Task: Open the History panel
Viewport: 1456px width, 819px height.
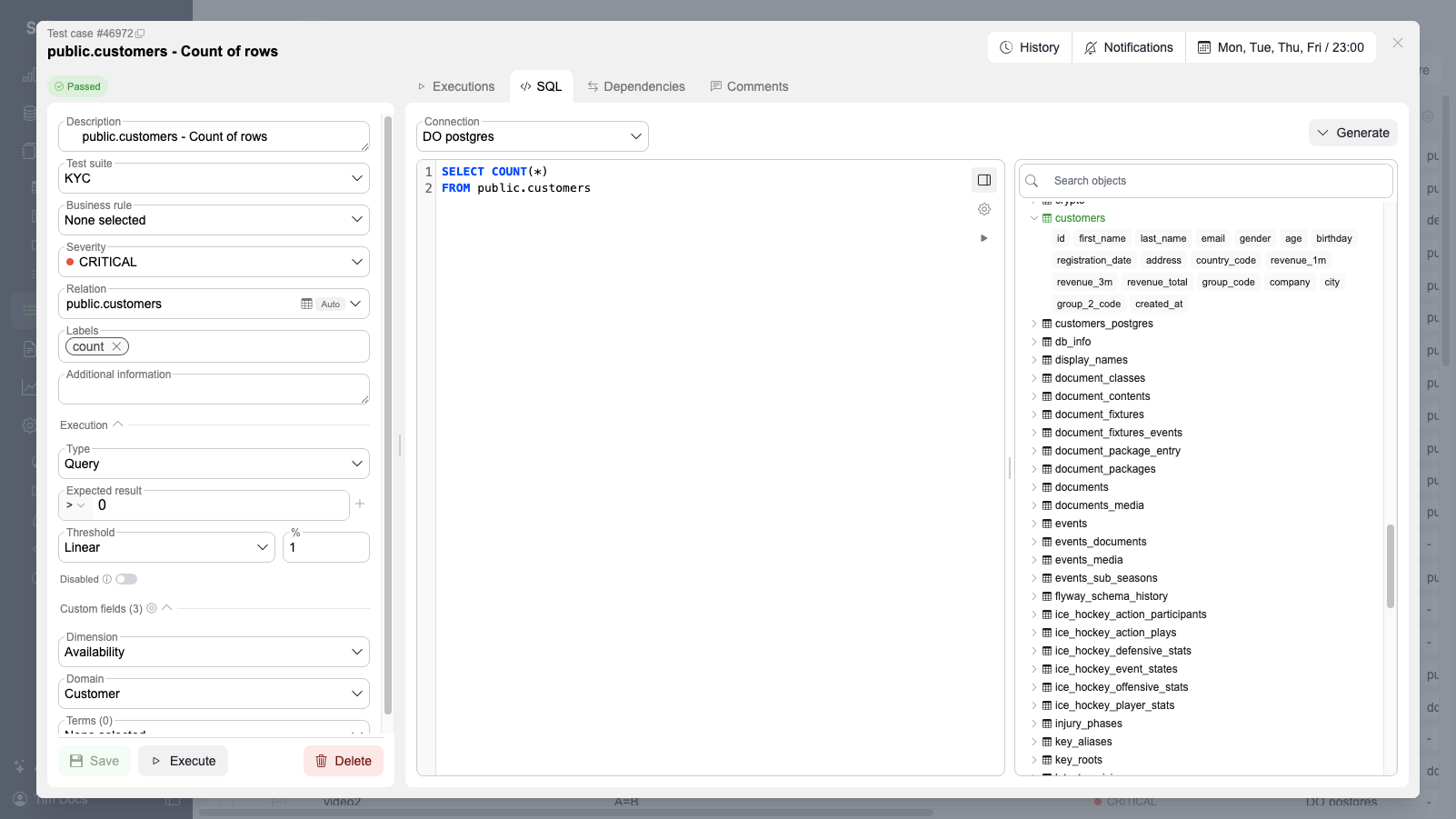Action: click(1030, 47)
